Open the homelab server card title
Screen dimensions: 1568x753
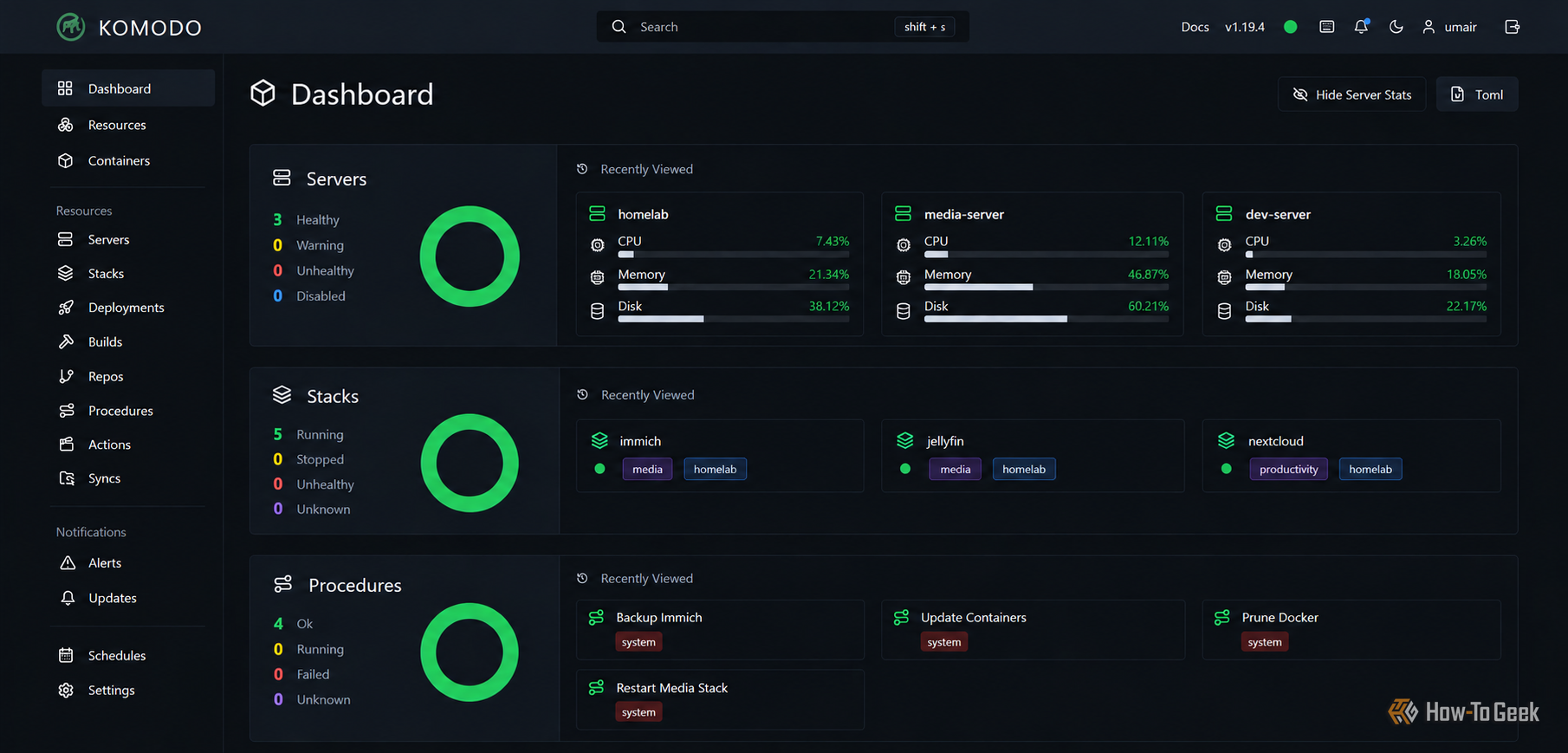pyautogui.click(x=643, y=214)
